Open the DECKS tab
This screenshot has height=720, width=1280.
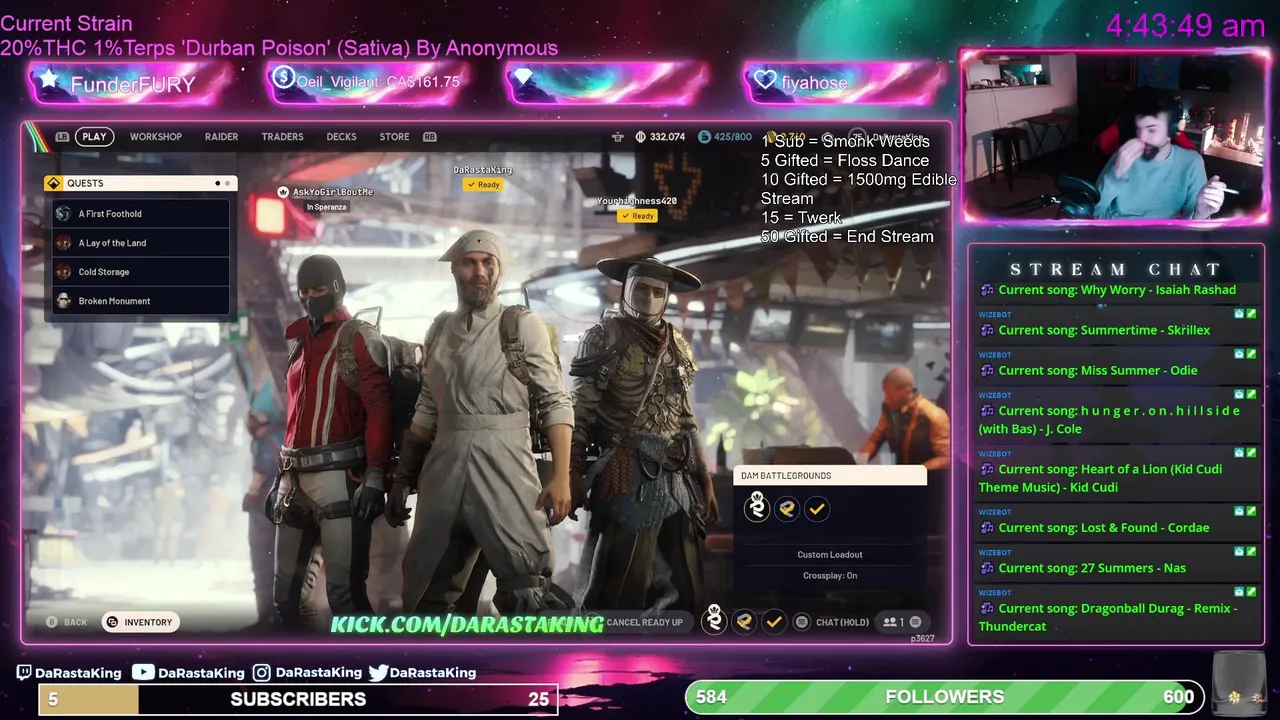tap(341, 137)
